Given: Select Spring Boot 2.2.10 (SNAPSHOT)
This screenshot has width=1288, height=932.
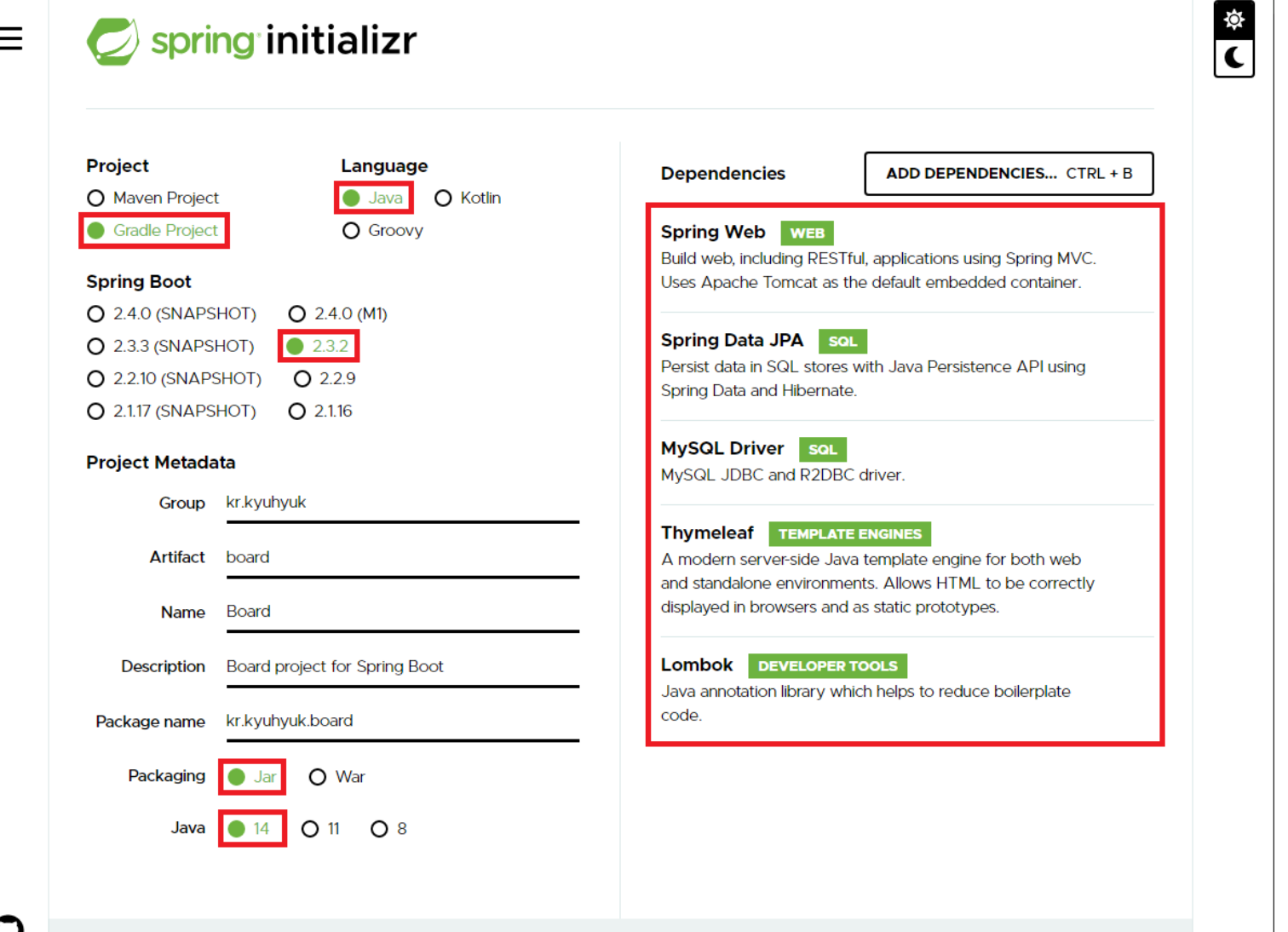Looking at the screenshot, I should [x=175, y=378].
